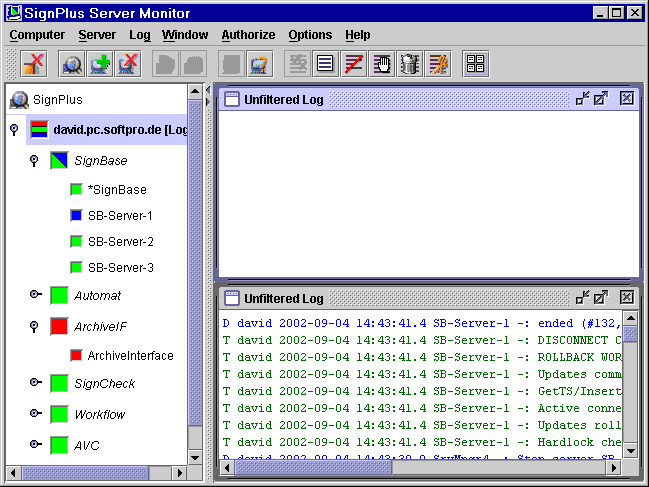This screenshot has width=649, height=487.
Task: Select the david.pc.softpro.de computer node
Action: tap(120, 130)
